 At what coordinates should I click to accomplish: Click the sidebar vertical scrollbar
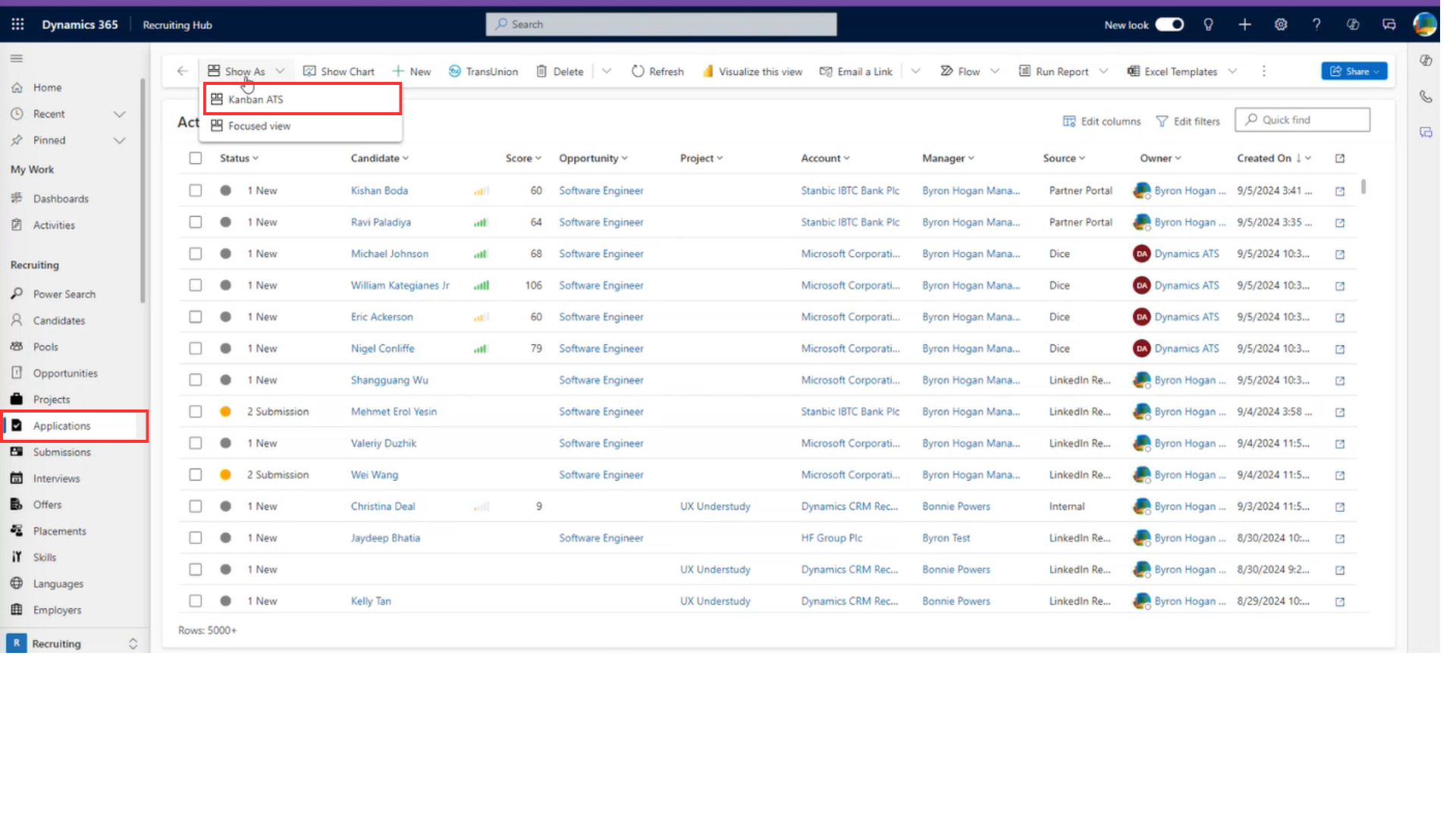pyautogui.click(x=143, y=191)
